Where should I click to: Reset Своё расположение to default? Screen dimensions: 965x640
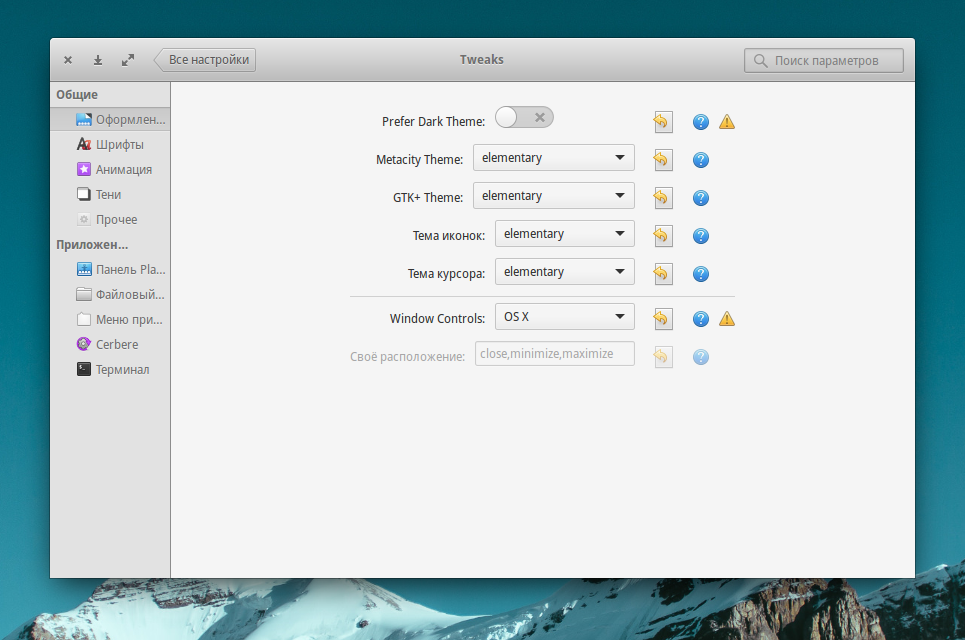tap(663, 357)
